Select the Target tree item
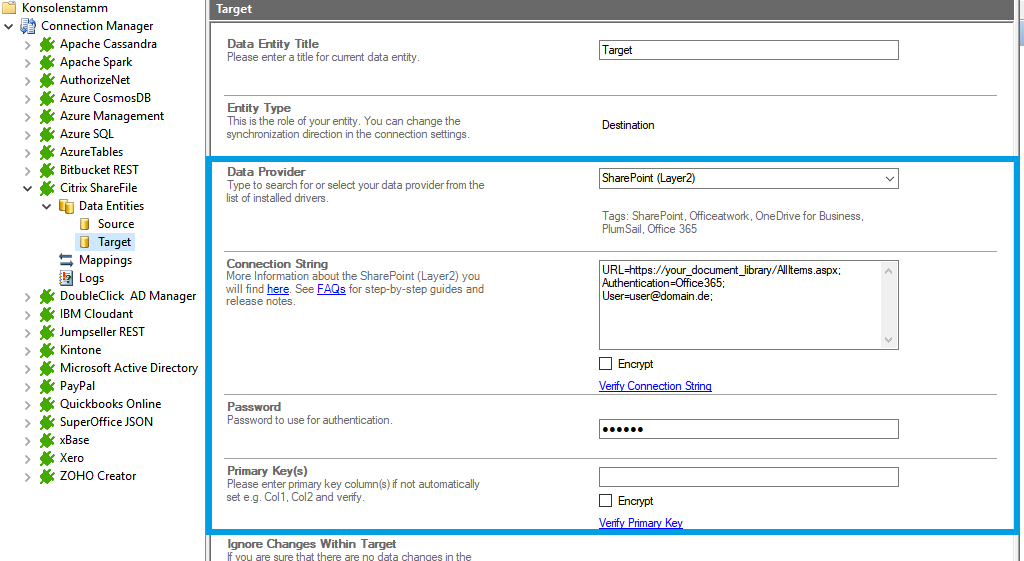This screenshot has height=561, width=1024. click(x=114, y=242)
